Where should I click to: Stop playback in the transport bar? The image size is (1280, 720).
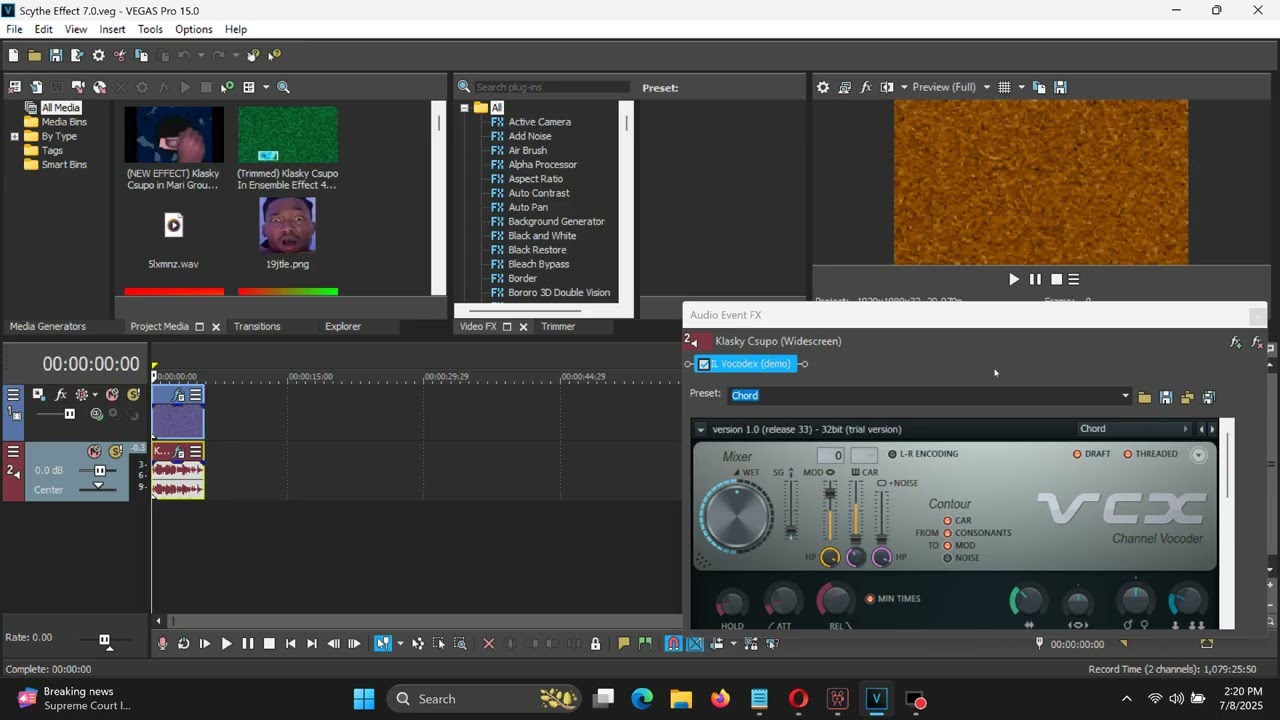(269, 644)
